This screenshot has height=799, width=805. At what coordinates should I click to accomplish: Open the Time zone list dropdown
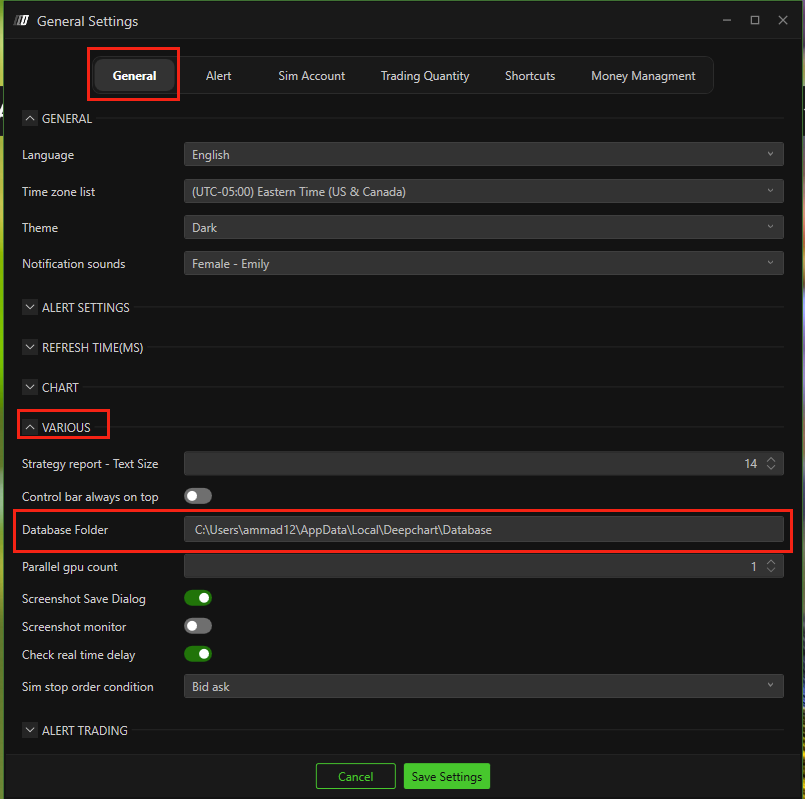pos(483,191)
